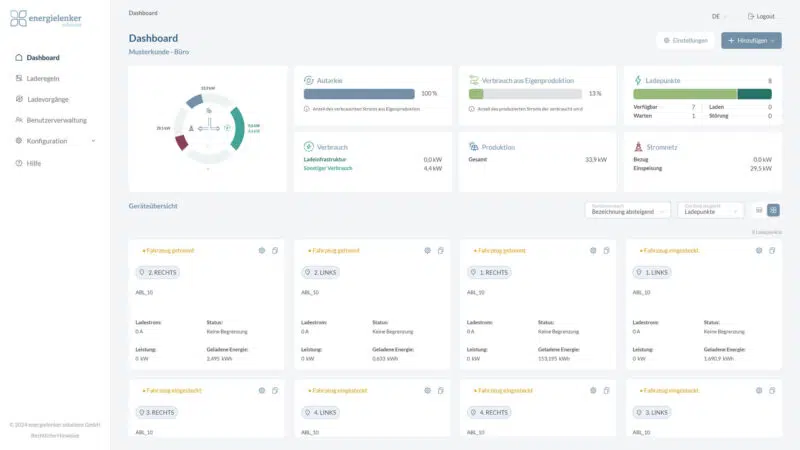The height and width of the screenshot is (450, 800).
Task: Click the Autarkie info icon
Action: (305, 108)
